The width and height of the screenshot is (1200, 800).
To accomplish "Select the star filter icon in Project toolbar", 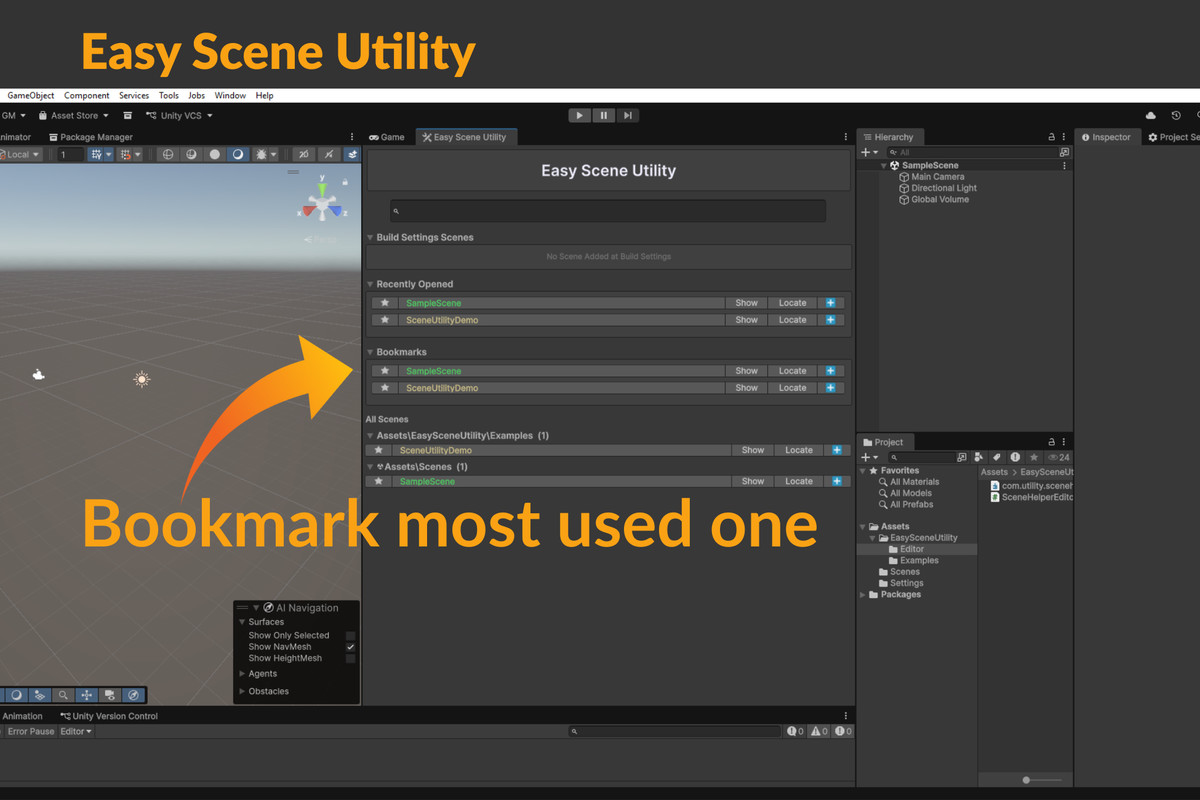I will click(1034, 456).
